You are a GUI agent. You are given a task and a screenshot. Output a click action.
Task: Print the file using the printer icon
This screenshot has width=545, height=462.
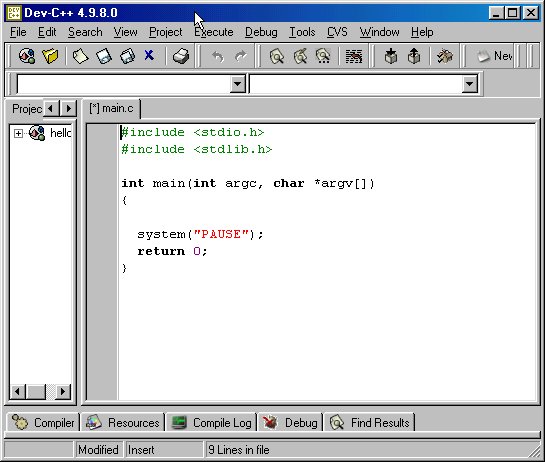(181, 56)
